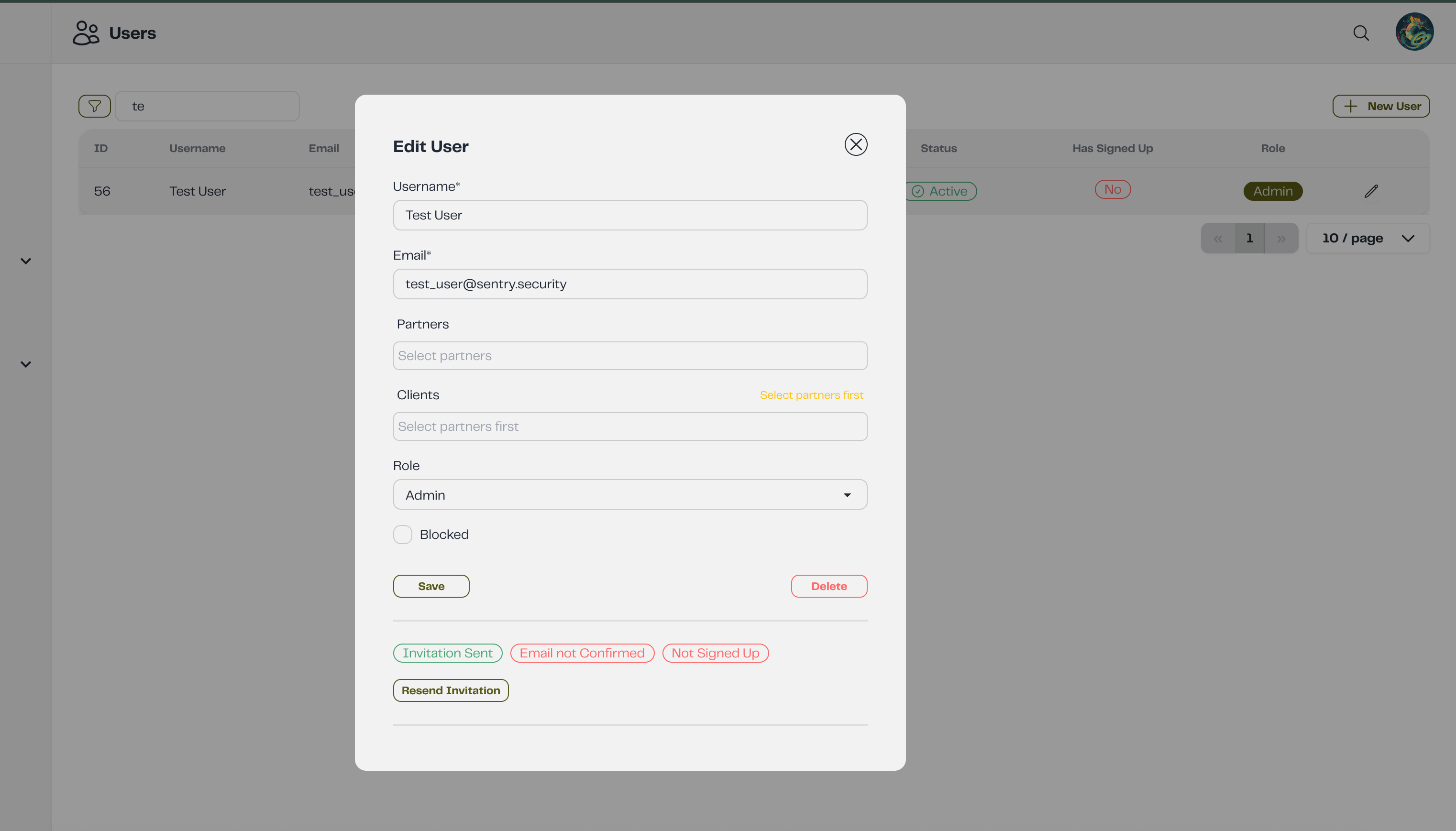Click the Resend Invitation button
1456x831 pixels.
(450, 690)
